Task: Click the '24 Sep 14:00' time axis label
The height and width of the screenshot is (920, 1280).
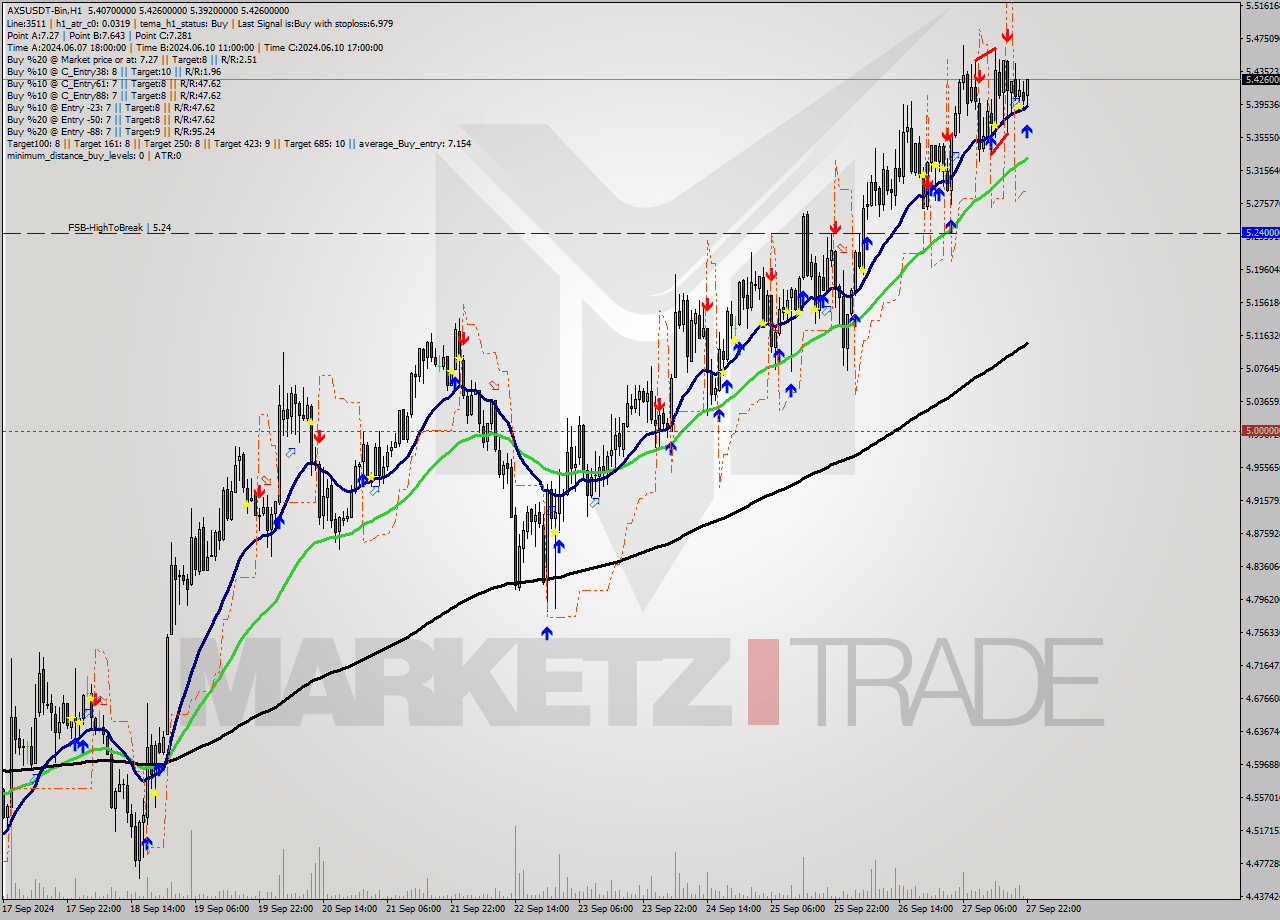Action: (733, 909)
